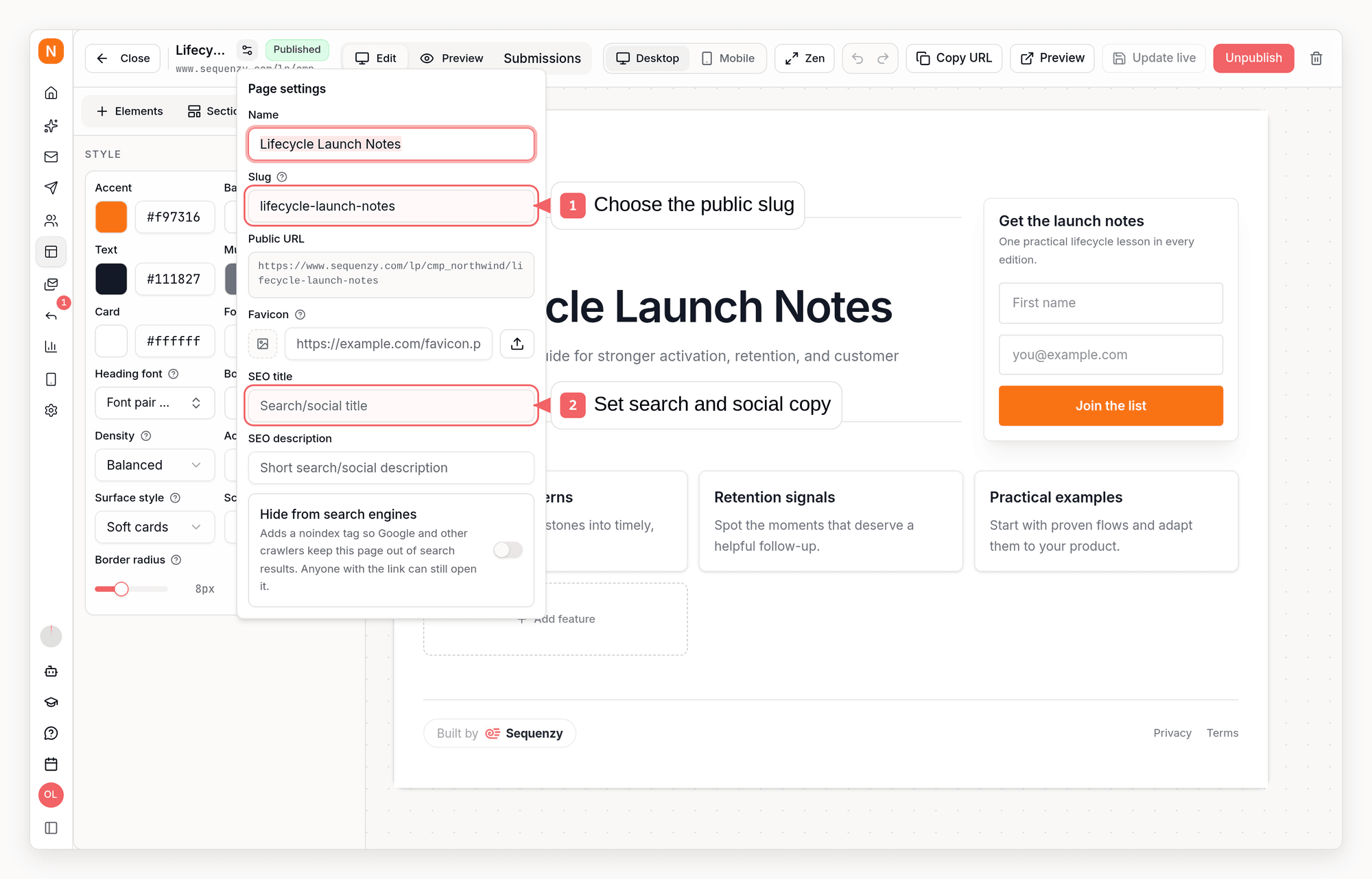Open the Terms footer link

pyautogui.click(x=1222, y=733)
